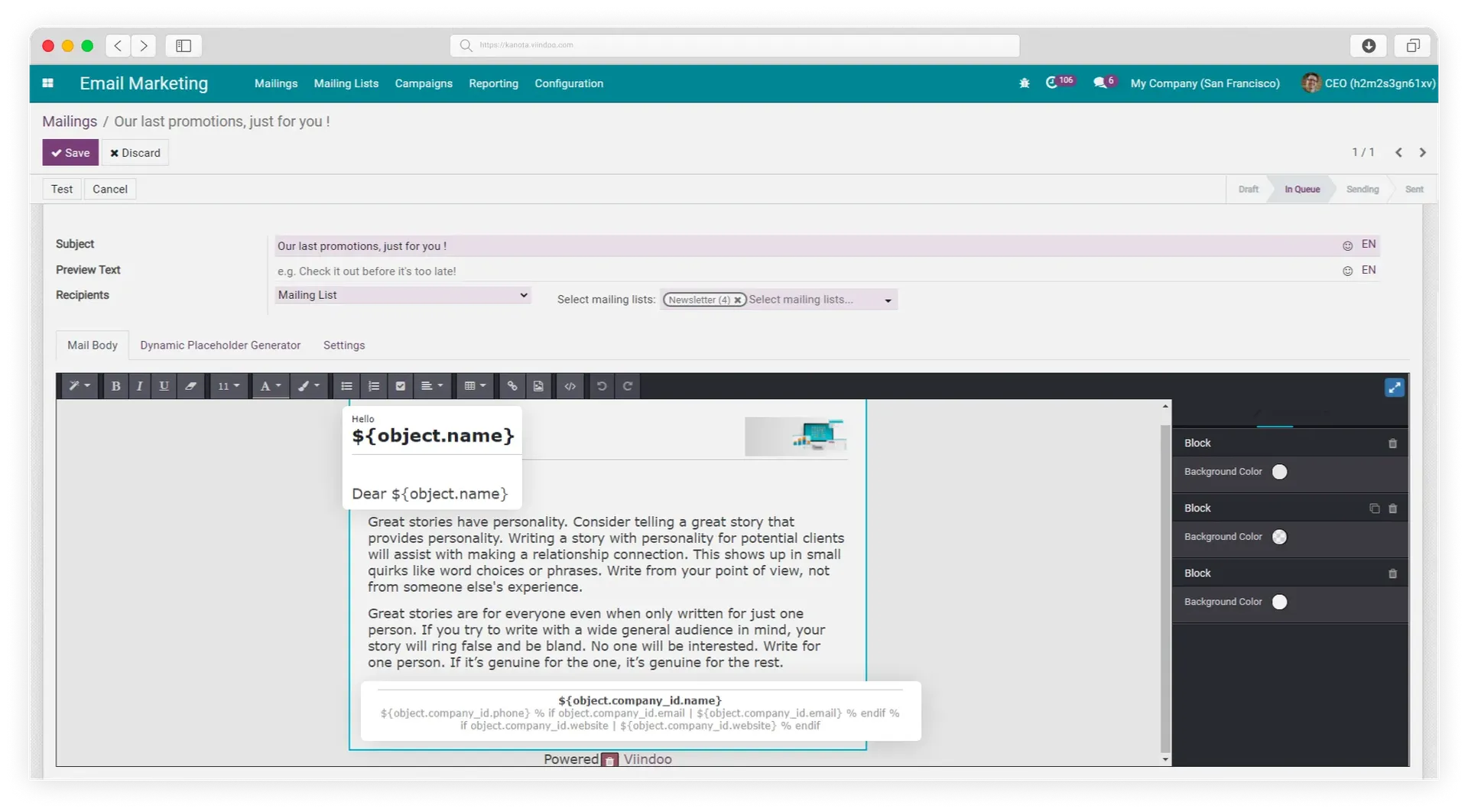Open the Configuration menu
Viewport: 1468px width, 812px height.
(569, 83)
